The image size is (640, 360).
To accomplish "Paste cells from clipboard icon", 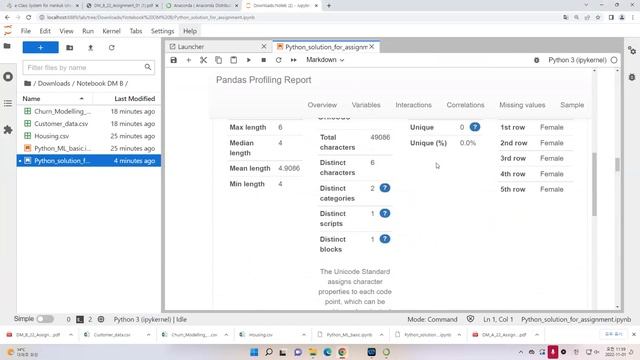I will point(233,60).
